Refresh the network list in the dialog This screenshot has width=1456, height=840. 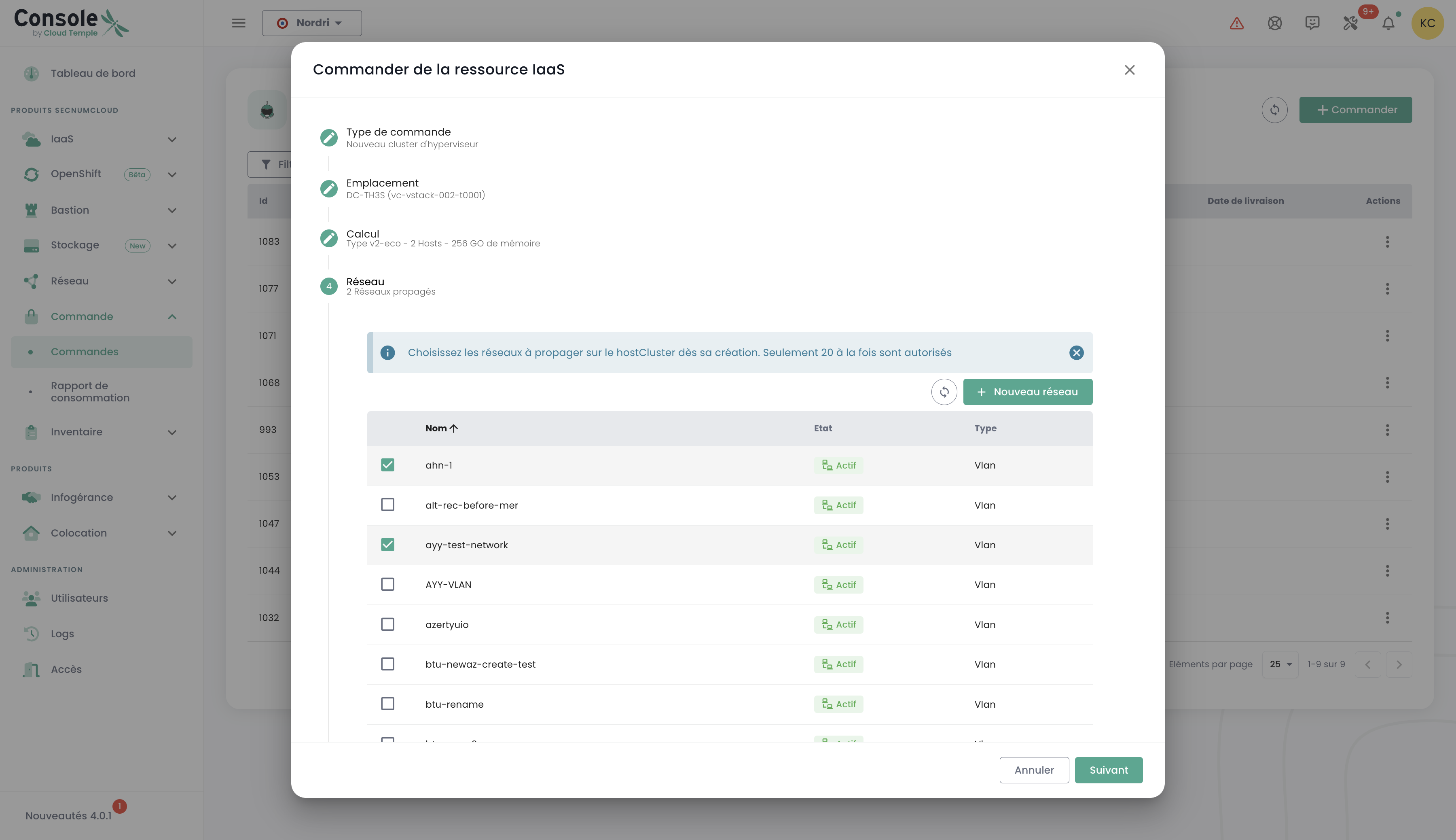(x=944, y=392)
